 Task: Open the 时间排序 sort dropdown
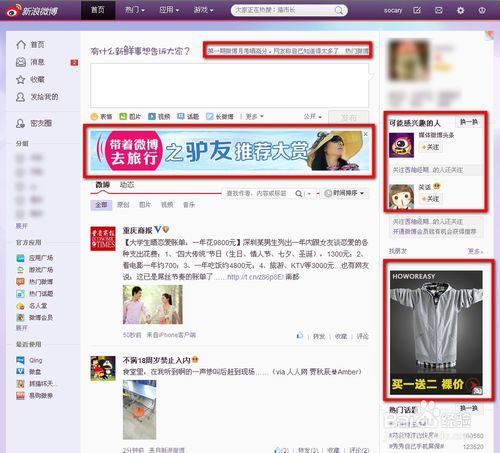pos(344,193)
